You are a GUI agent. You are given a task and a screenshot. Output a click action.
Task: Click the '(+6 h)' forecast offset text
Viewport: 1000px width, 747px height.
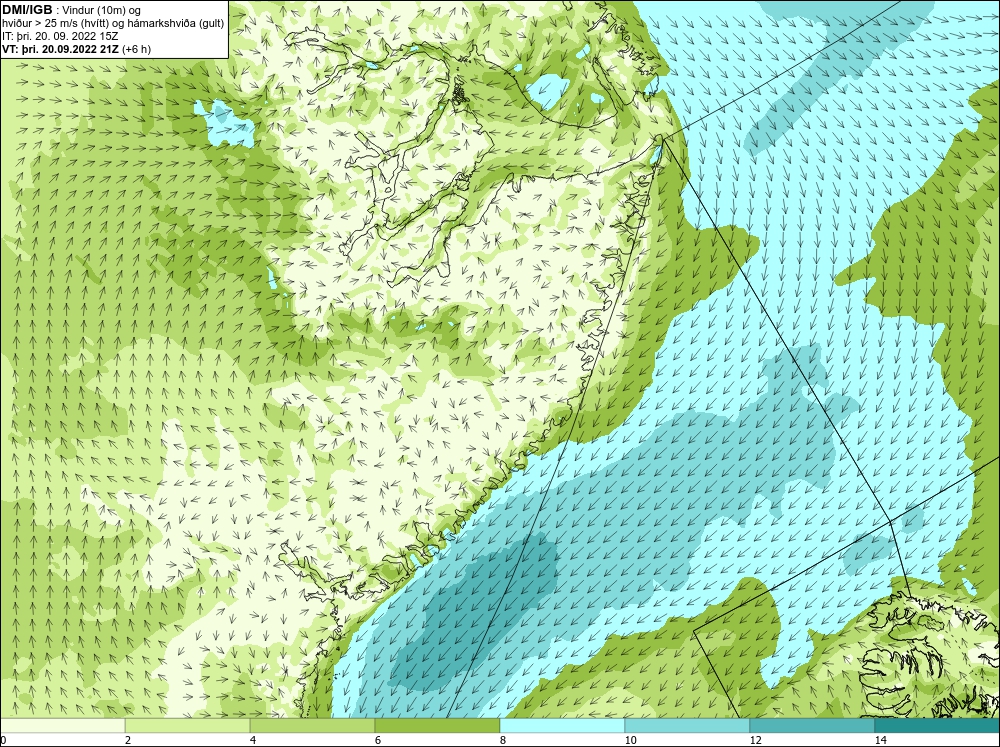point(136,48)
